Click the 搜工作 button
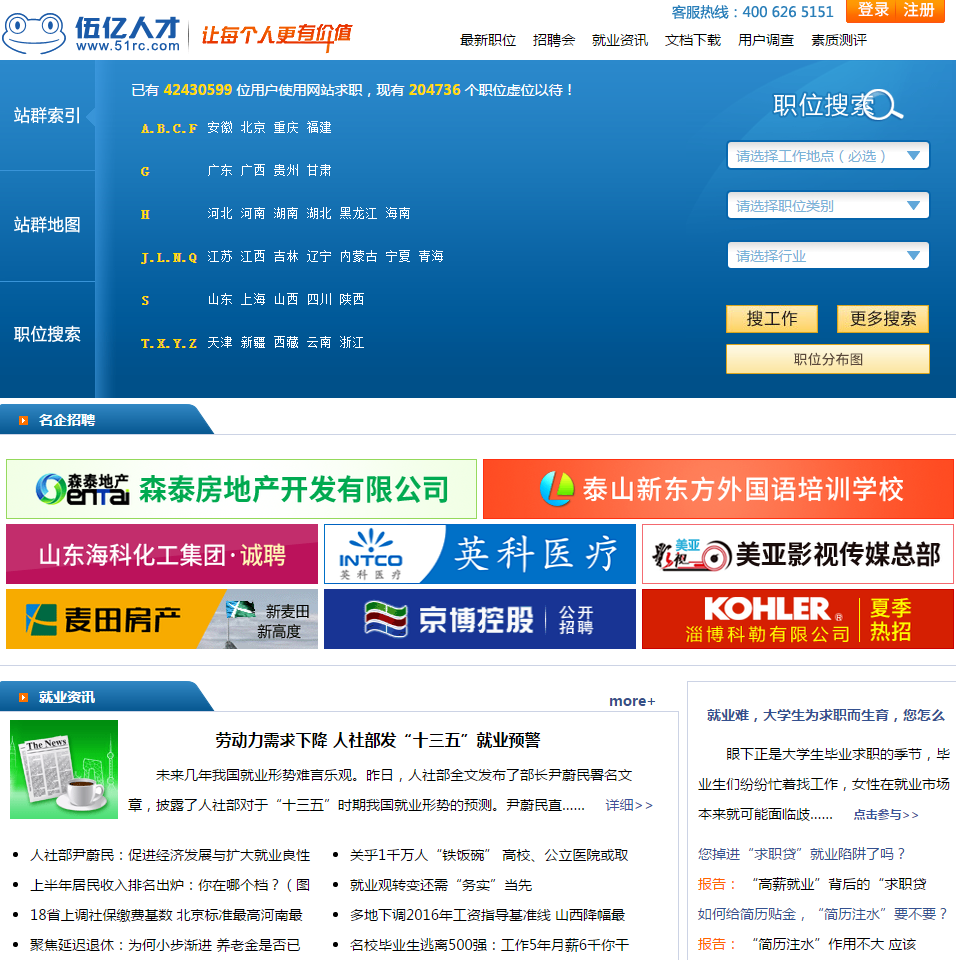The width and height of the screenshot is (956, 960). click(x=772, y=318)
